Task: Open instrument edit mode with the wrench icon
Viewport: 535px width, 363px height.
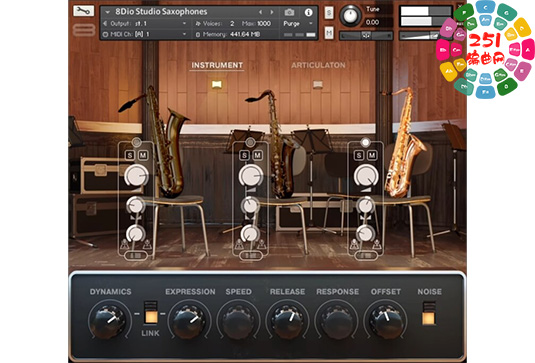Action: (84, 11)
